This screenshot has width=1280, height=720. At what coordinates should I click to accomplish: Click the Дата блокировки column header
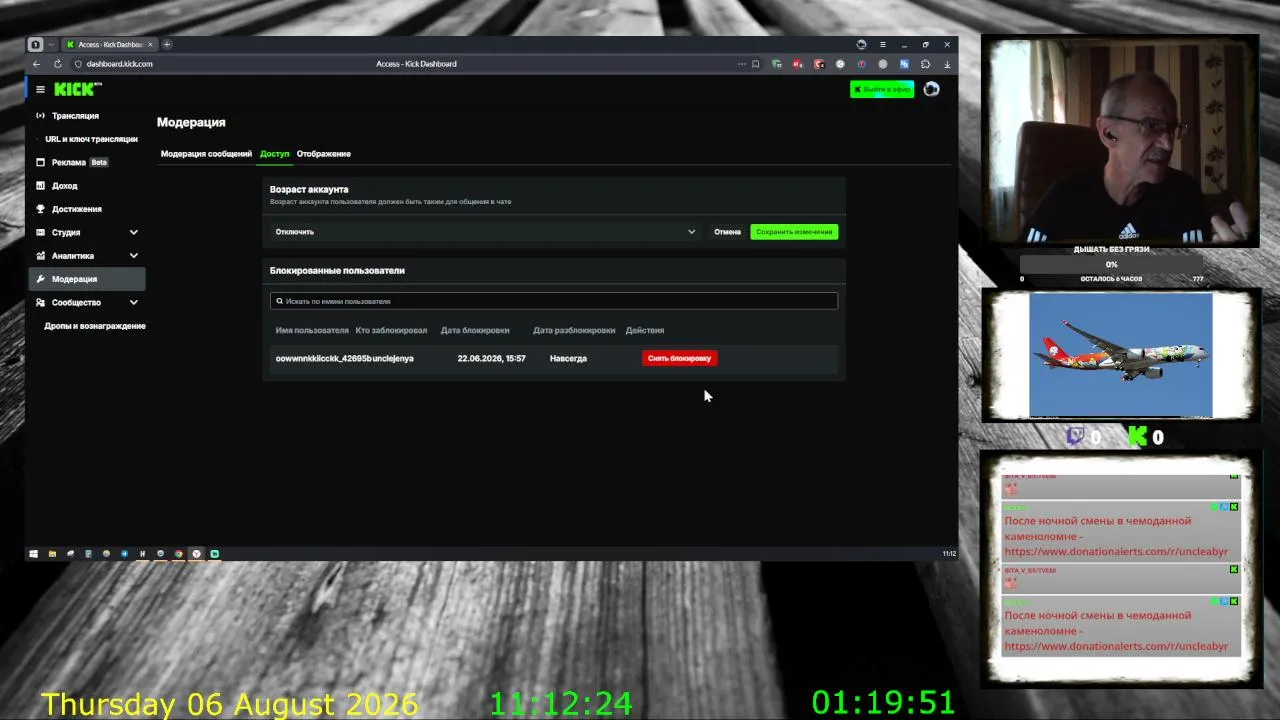point(475,330)
